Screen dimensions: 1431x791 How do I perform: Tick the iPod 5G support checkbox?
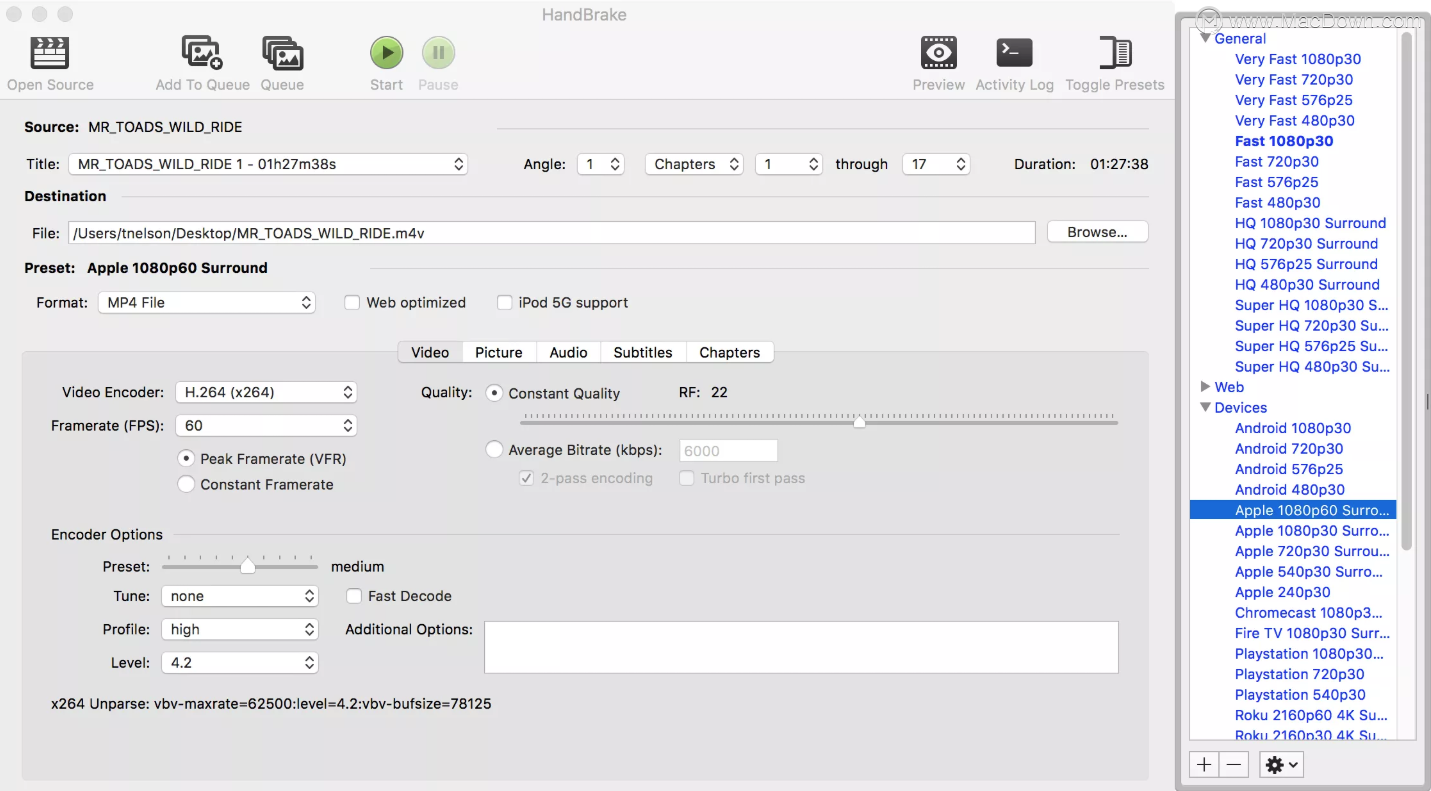click(x=504, y=303)
